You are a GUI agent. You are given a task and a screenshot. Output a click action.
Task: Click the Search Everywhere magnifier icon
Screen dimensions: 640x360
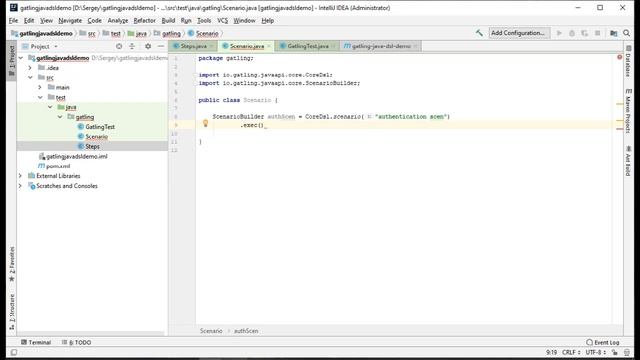[627, 33]
